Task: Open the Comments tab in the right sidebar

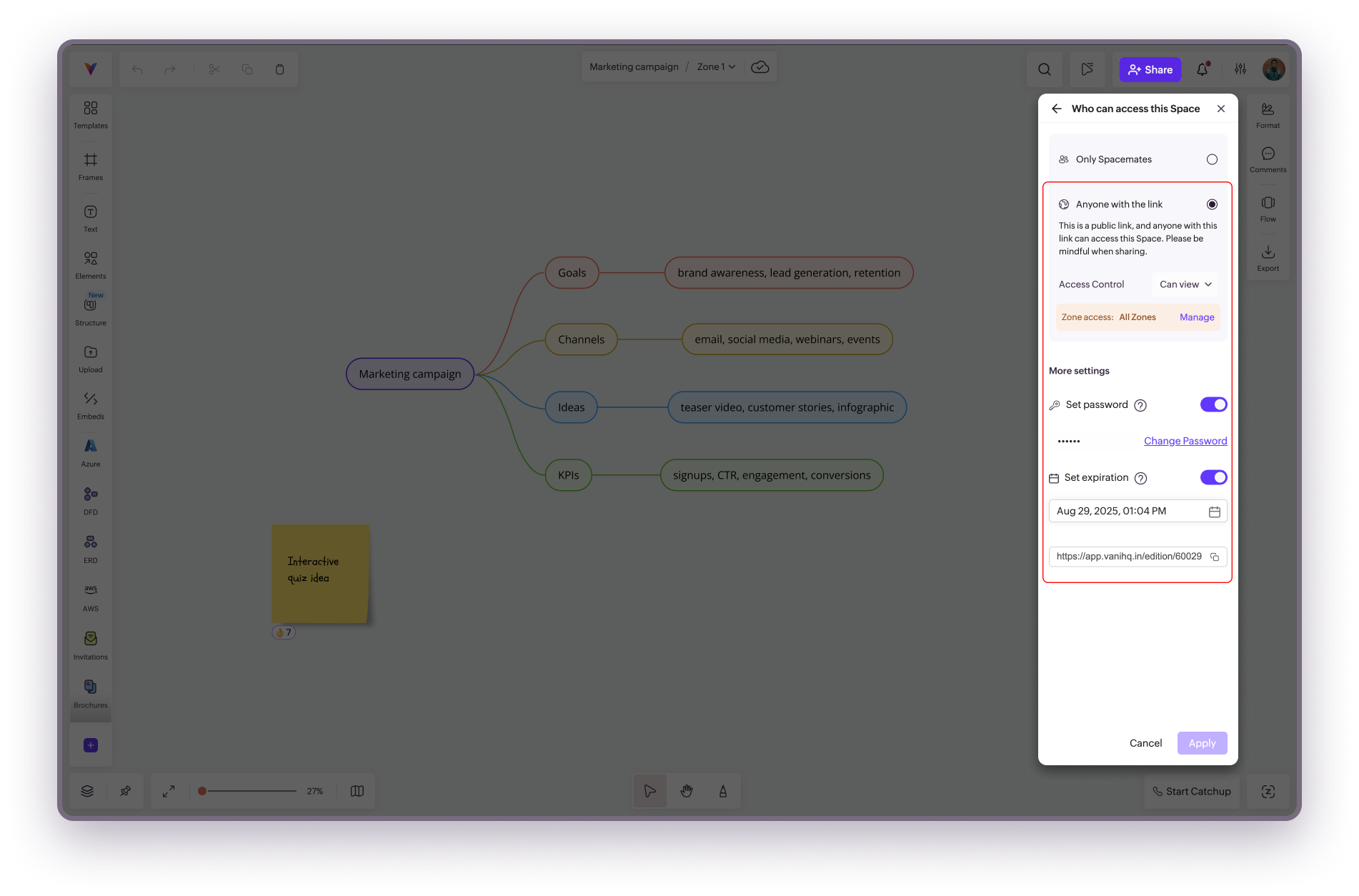Action: (1268, 159)
